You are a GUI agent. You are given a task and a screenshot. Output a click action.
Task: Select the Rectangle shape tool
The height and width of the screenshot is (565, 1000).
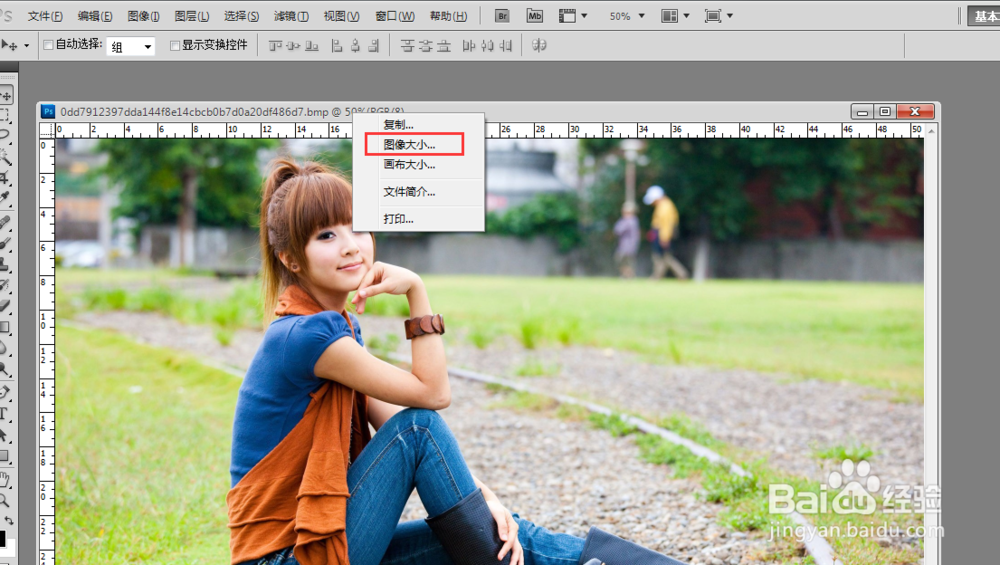click(5, 455)
